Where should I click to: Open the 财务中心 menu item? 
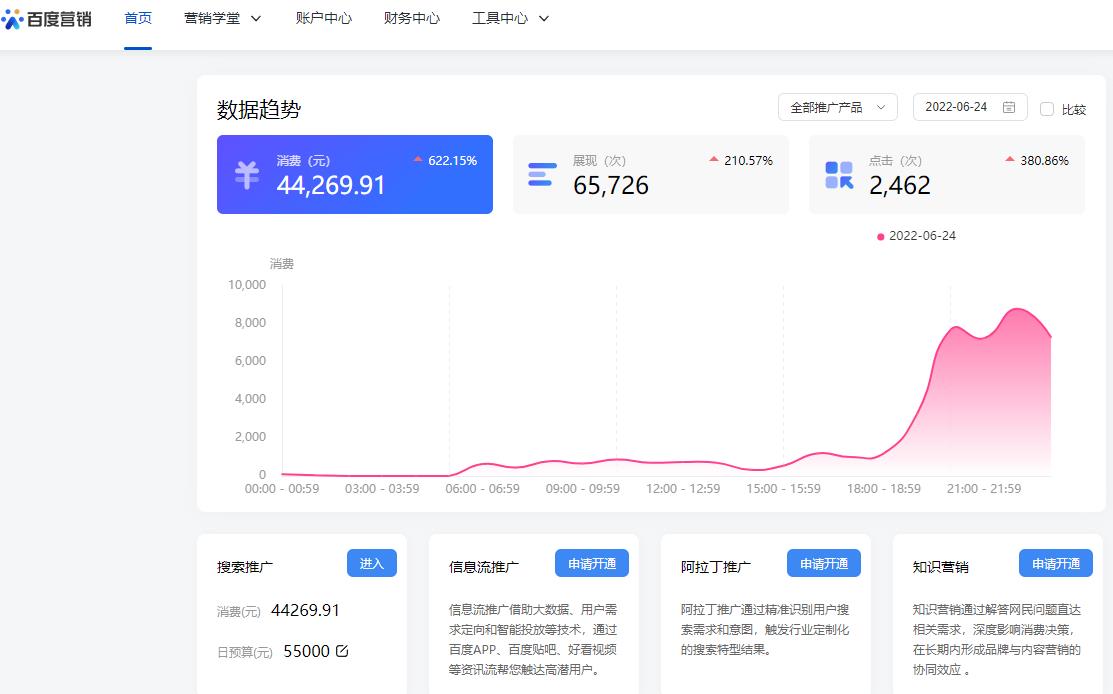click(411, 17)
